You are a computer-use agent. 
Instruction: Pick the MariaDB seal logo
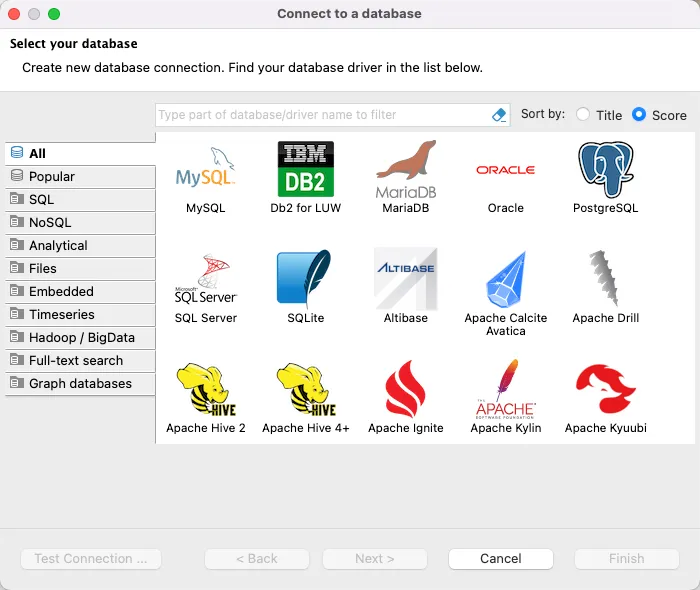pos(406,170)
